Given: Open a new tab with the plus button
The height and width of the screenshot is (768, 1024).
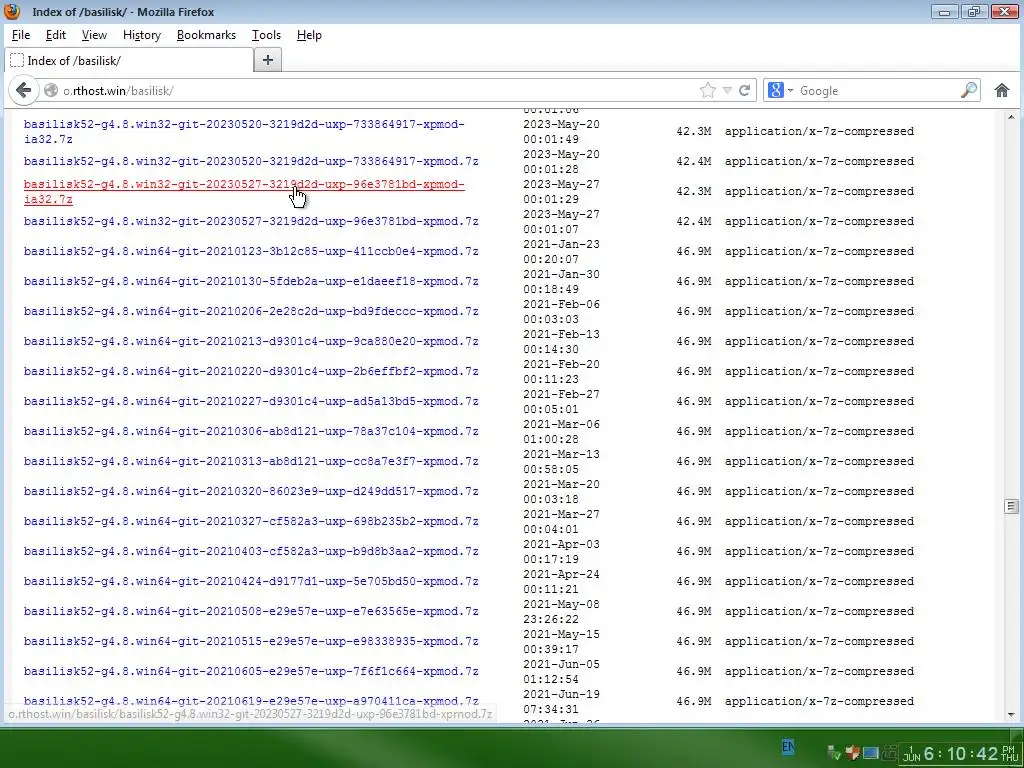Looking at the screenshot, I should (x=268, y=60).
